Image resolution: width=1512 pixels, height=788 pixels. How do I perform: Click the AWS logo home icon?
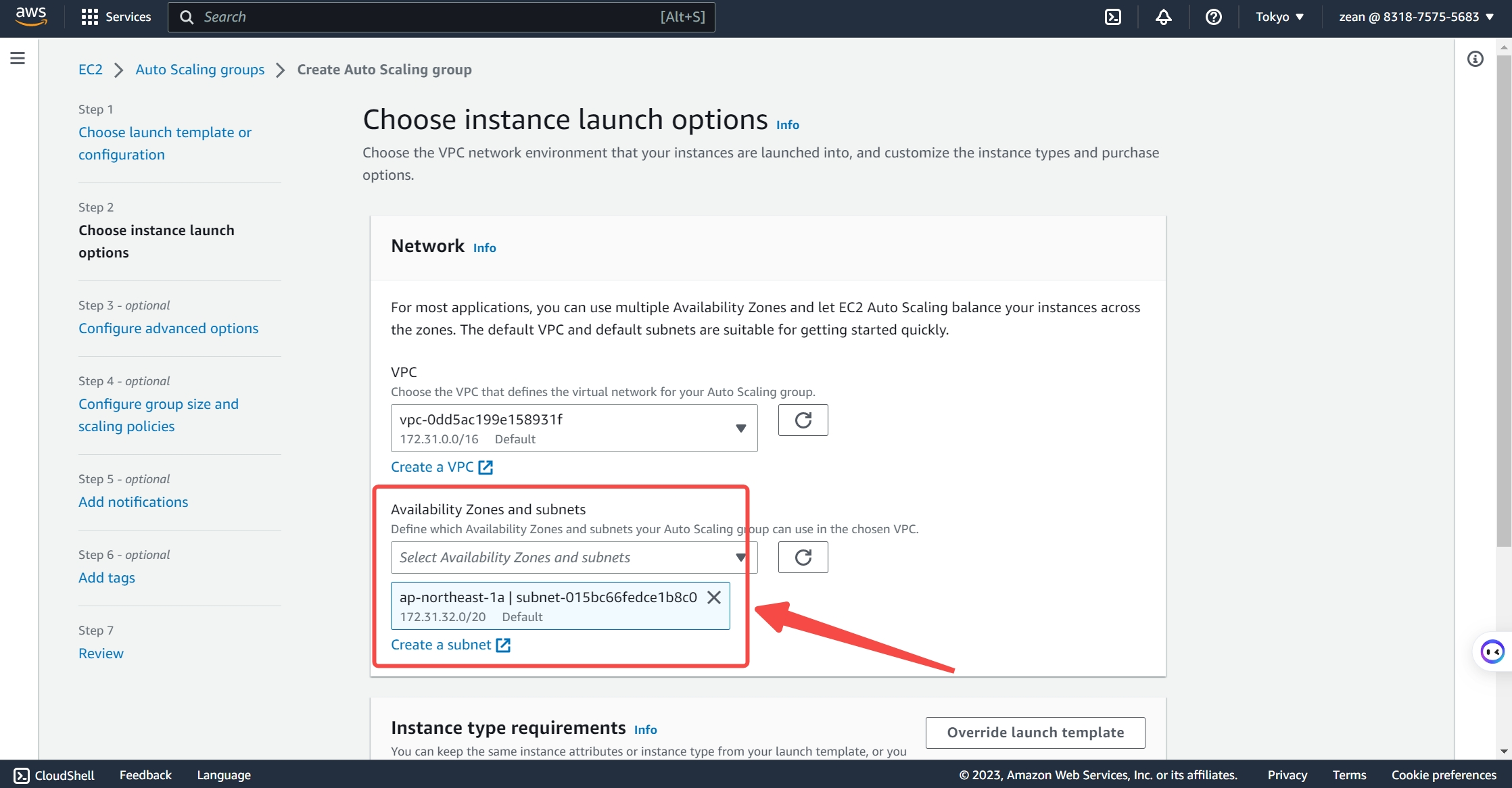click(x=31, y=17)
